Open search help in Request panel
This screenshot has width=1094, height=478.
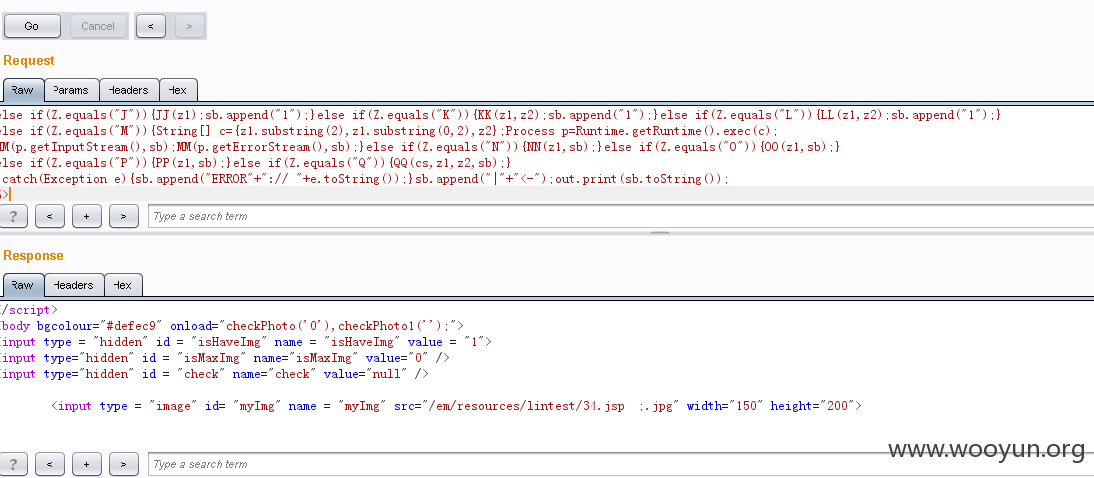click(x=13, y=216)
